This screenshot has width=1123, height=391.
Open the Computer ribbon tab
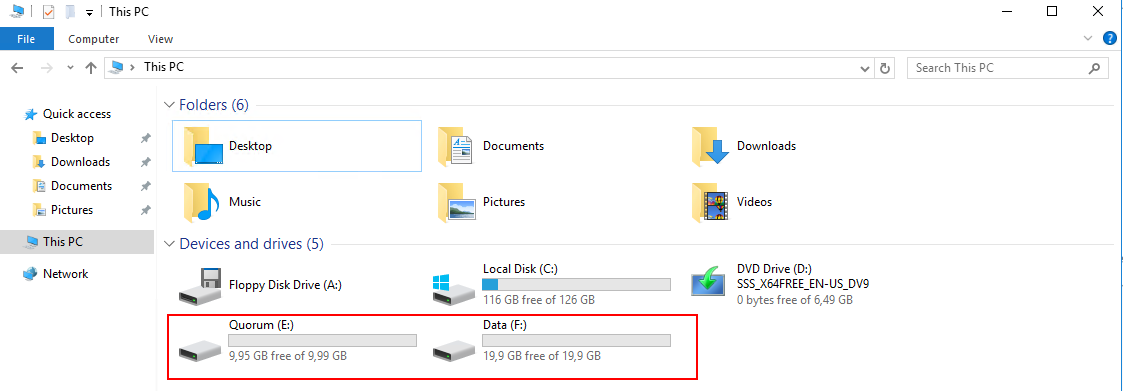point(94,39)
